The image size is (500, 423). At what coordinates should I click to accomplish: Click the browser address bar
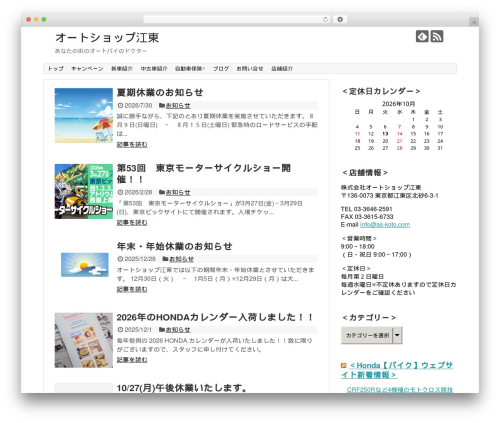[x=237, y=20]
